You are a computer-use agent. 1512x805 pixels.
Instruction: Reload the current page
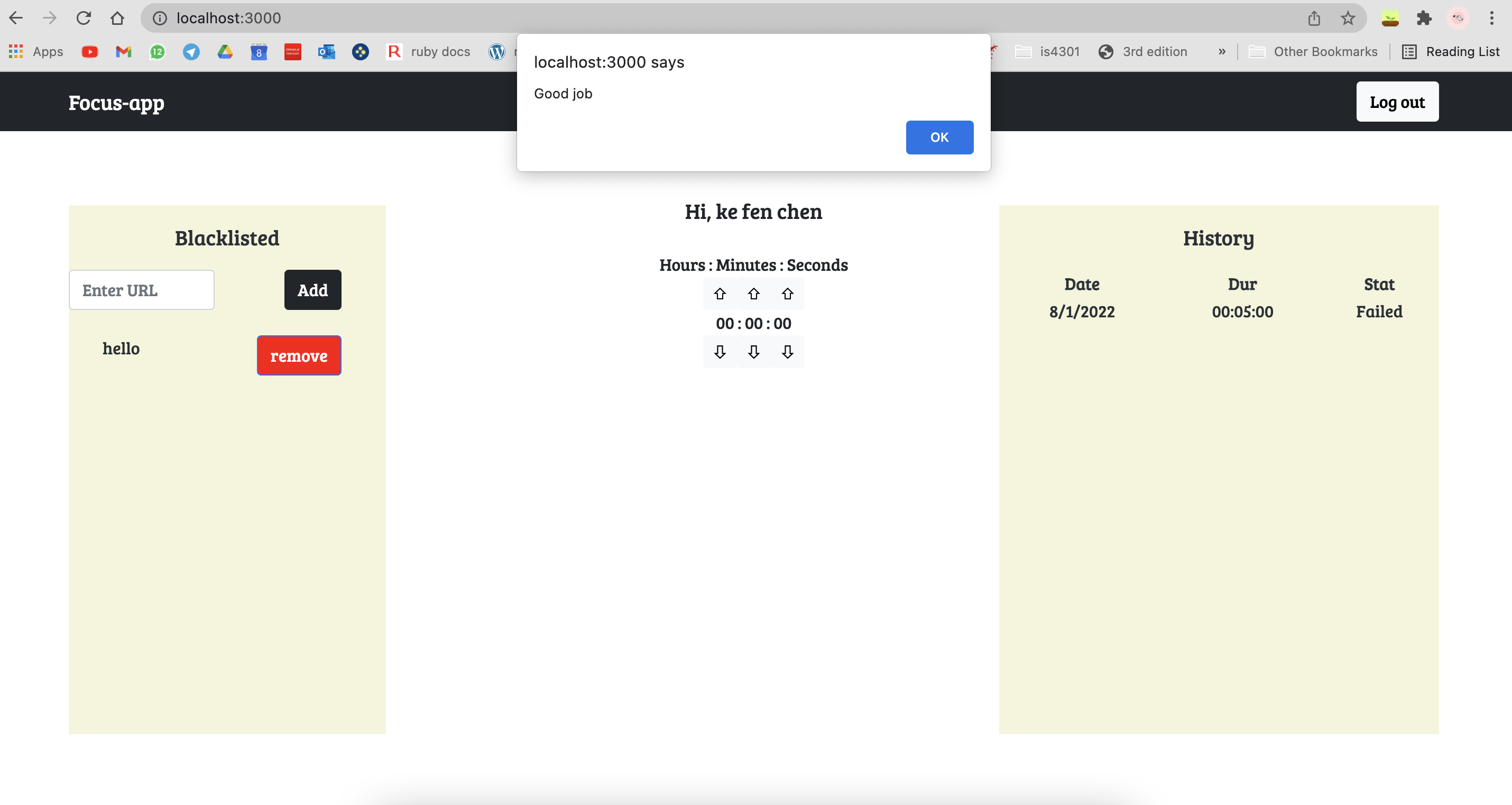coord(84,17)
